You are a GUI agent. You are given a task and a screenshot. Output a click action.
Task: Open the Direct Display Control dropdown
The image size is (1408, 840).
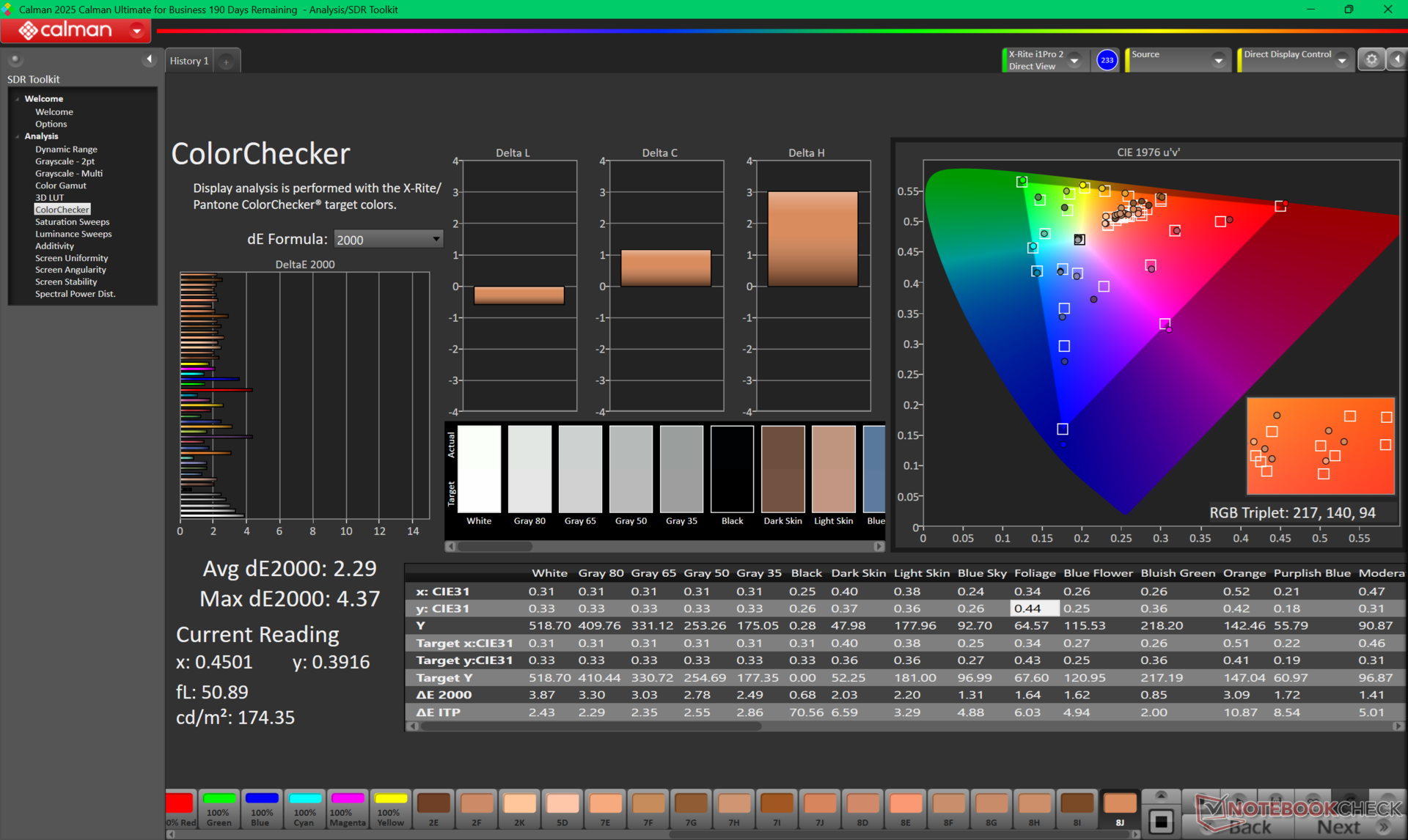pos(1342,61)
